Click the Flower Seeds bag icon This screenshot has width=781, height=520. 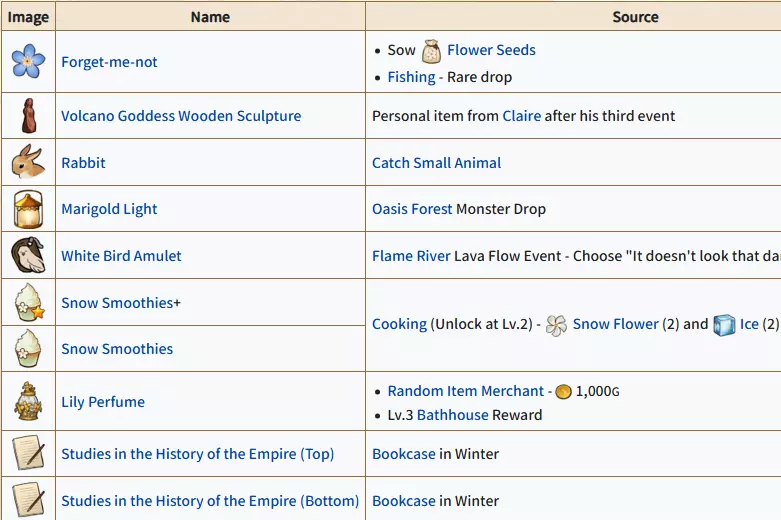point(431,51)
